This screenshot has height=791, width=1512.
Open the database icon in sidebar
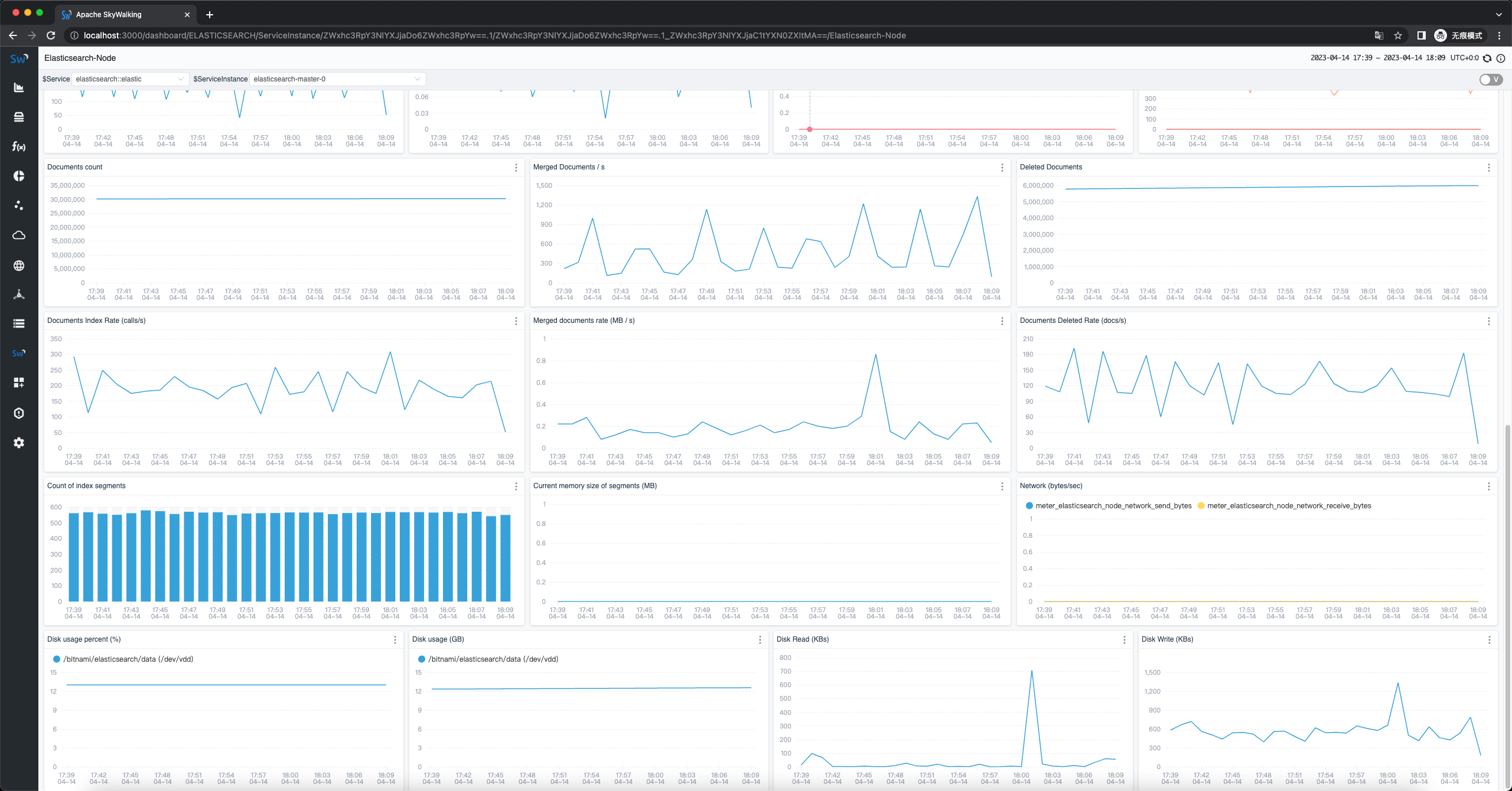(19, 117)
